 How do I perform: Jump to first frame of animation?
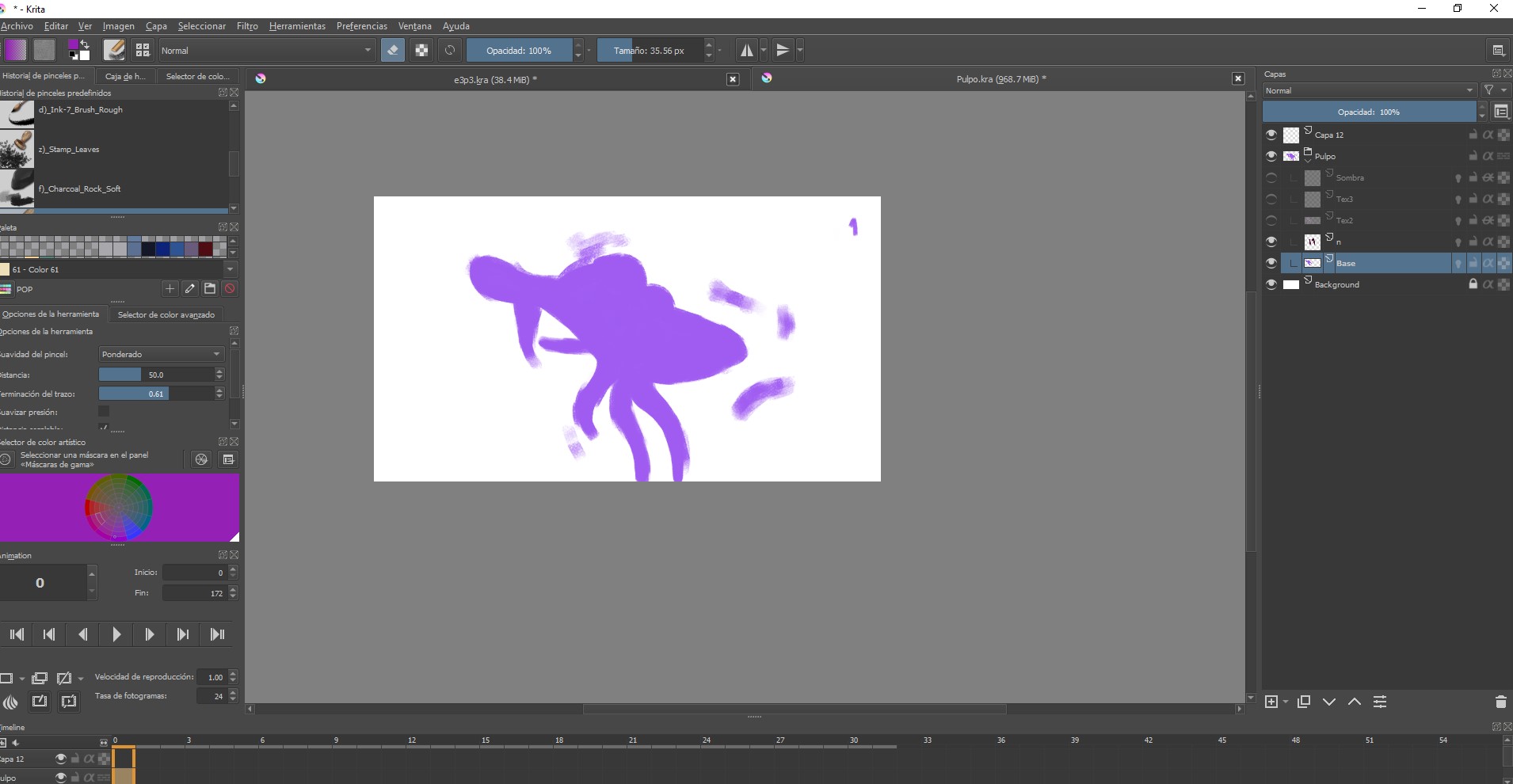[x=17, y=634]
